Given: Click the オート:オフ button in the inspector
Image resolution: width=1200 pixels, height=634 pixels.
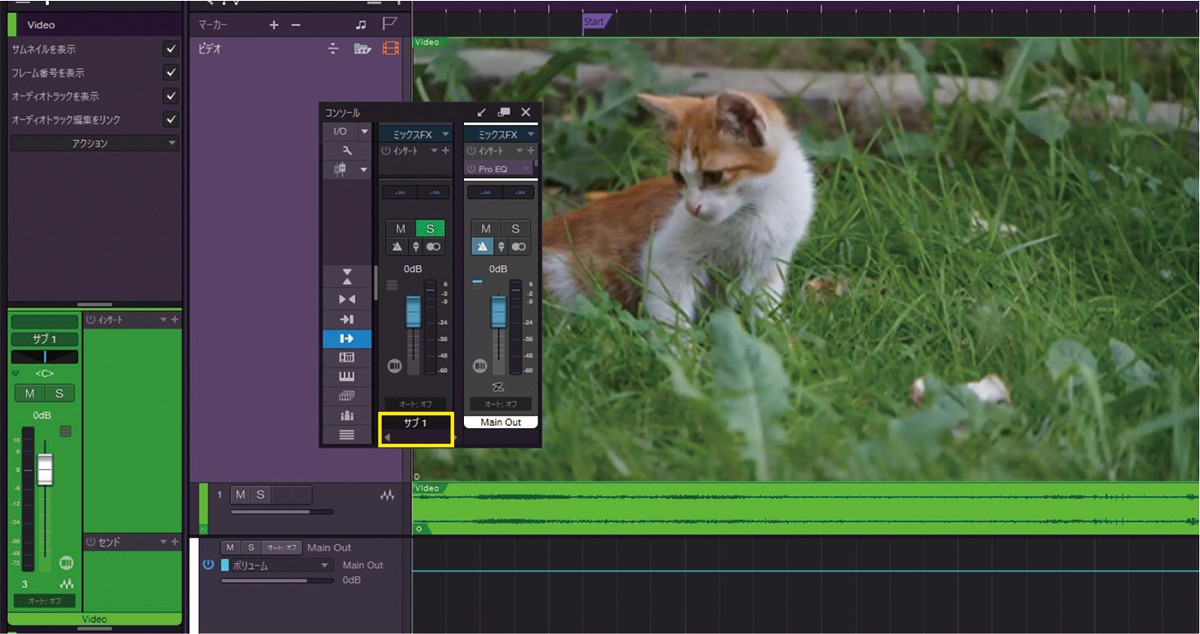Looking at the screenshot, I should [x=44, y=600].
